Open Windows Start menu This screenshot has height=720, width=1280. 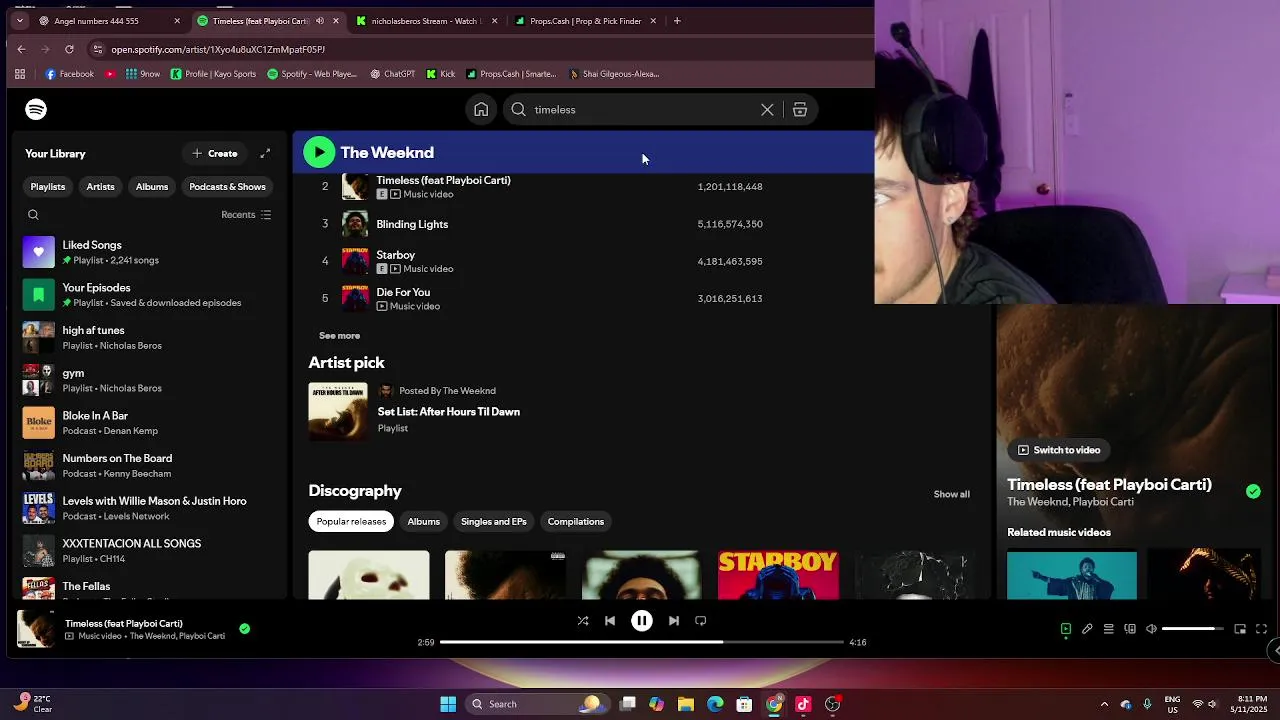448,704
